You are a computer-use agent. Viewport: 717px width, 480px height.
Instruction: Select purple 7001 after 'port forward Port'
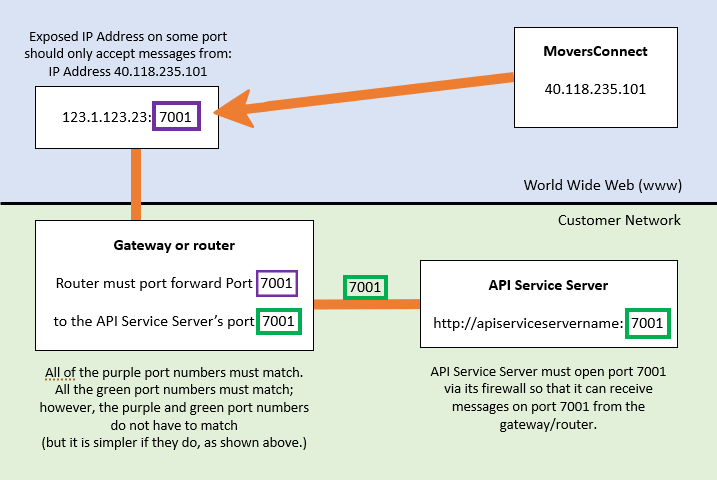click(x=277, y=283)
